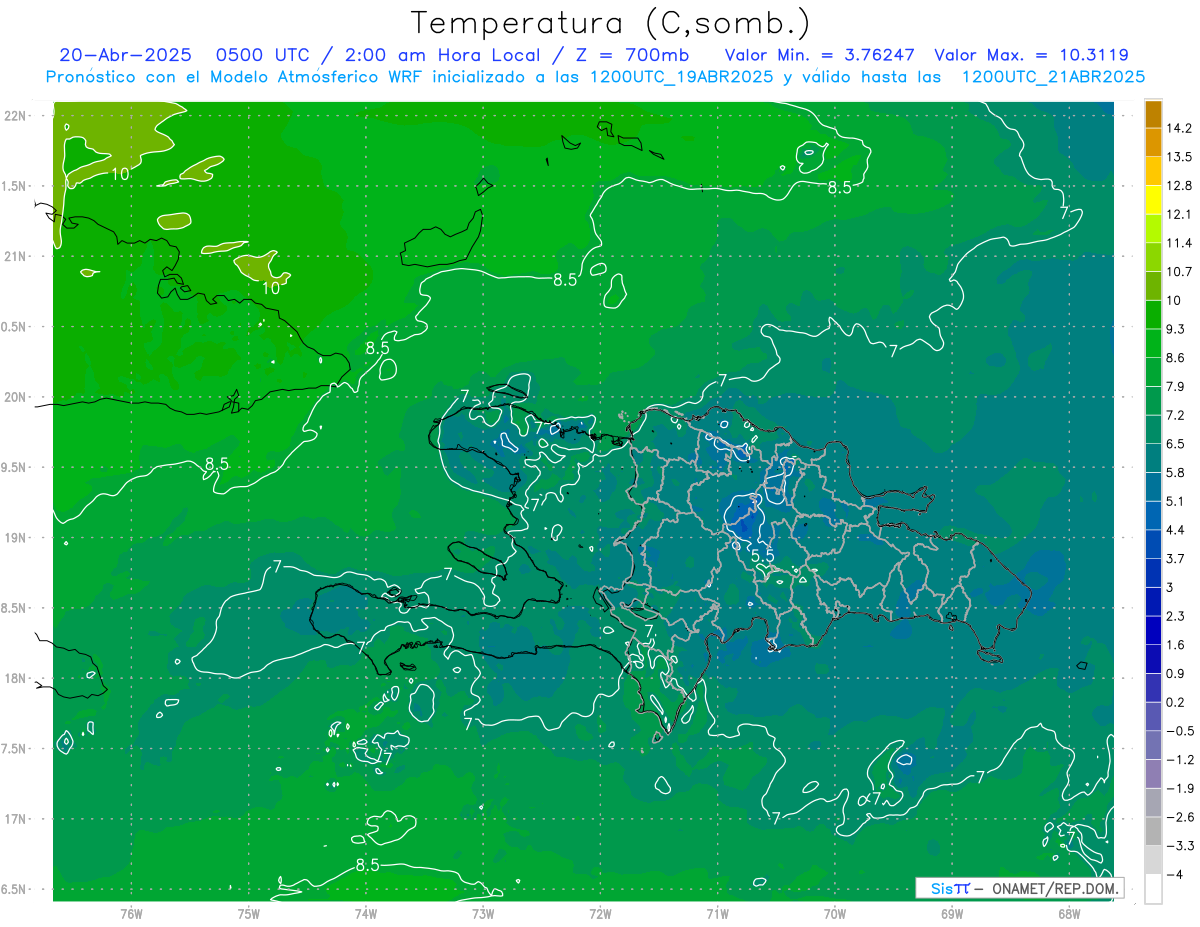The height and width of the screenshot is (927, 1200).
Task: Click color bar value '10.7'
Action: click(1178, 272)
